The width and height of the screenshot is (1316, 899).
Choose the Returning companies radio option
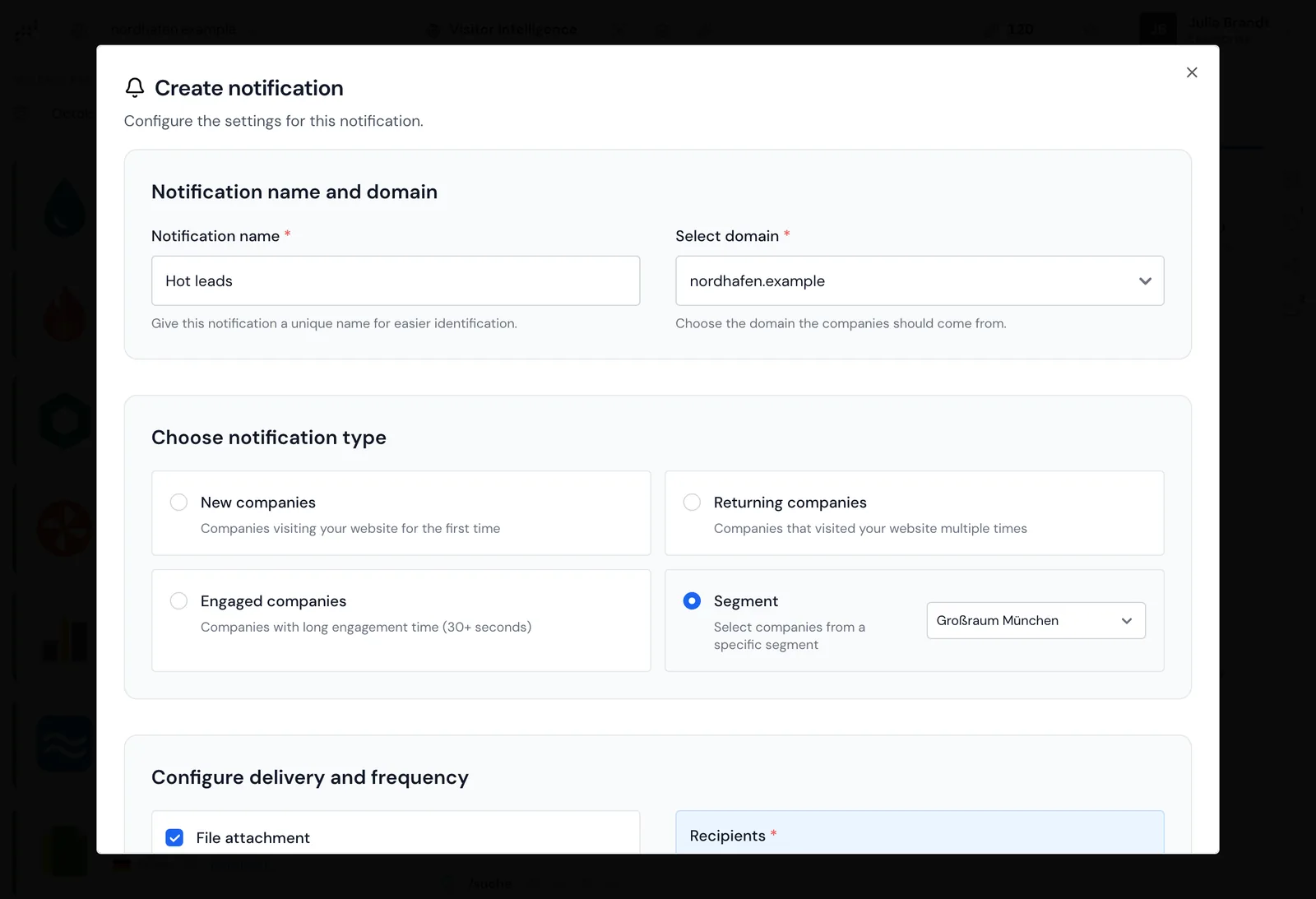click(x=693, y=503)
